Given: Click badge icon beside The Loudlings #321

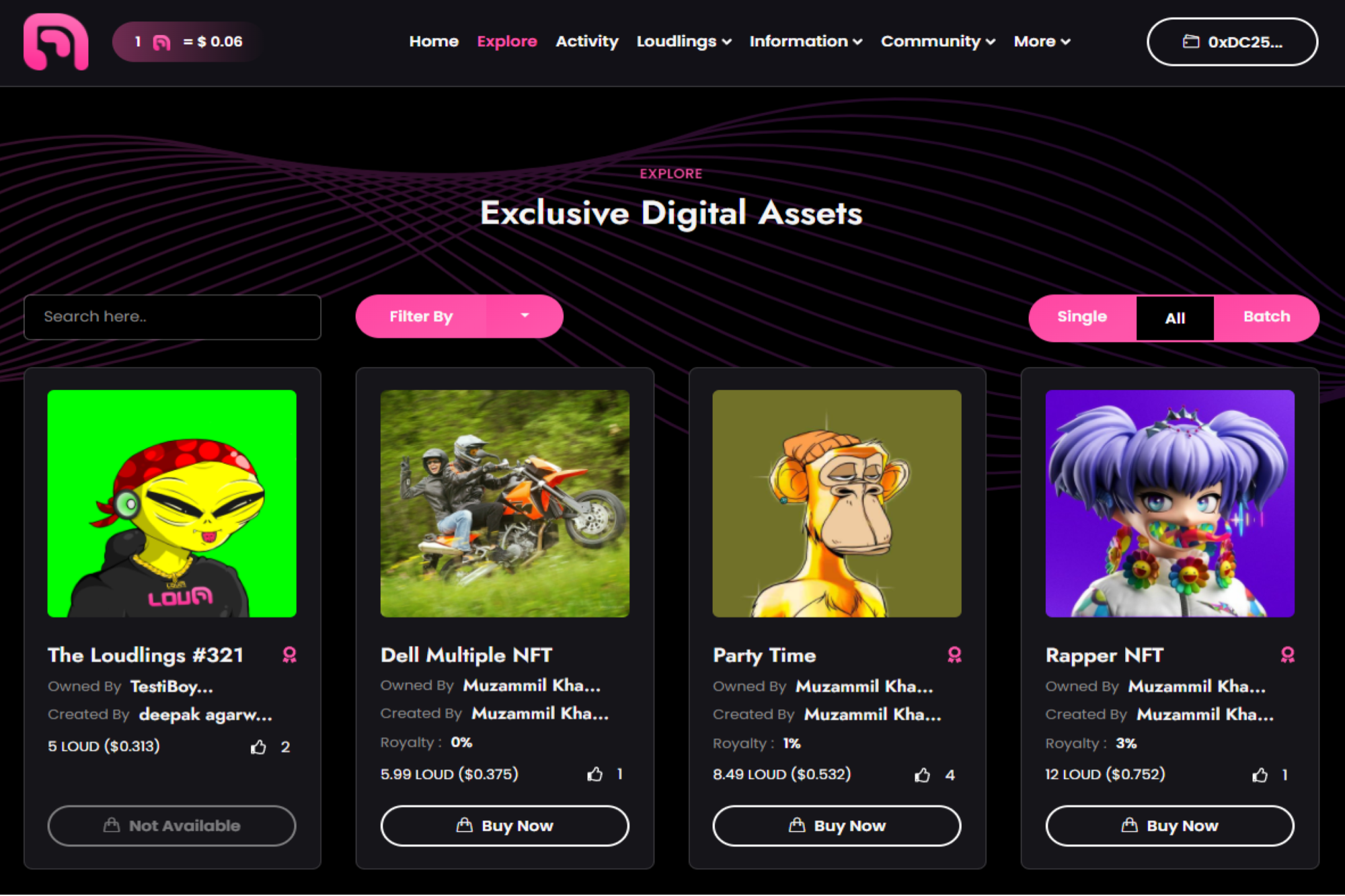Looking at the screenshot, I should tap(289, 655).
